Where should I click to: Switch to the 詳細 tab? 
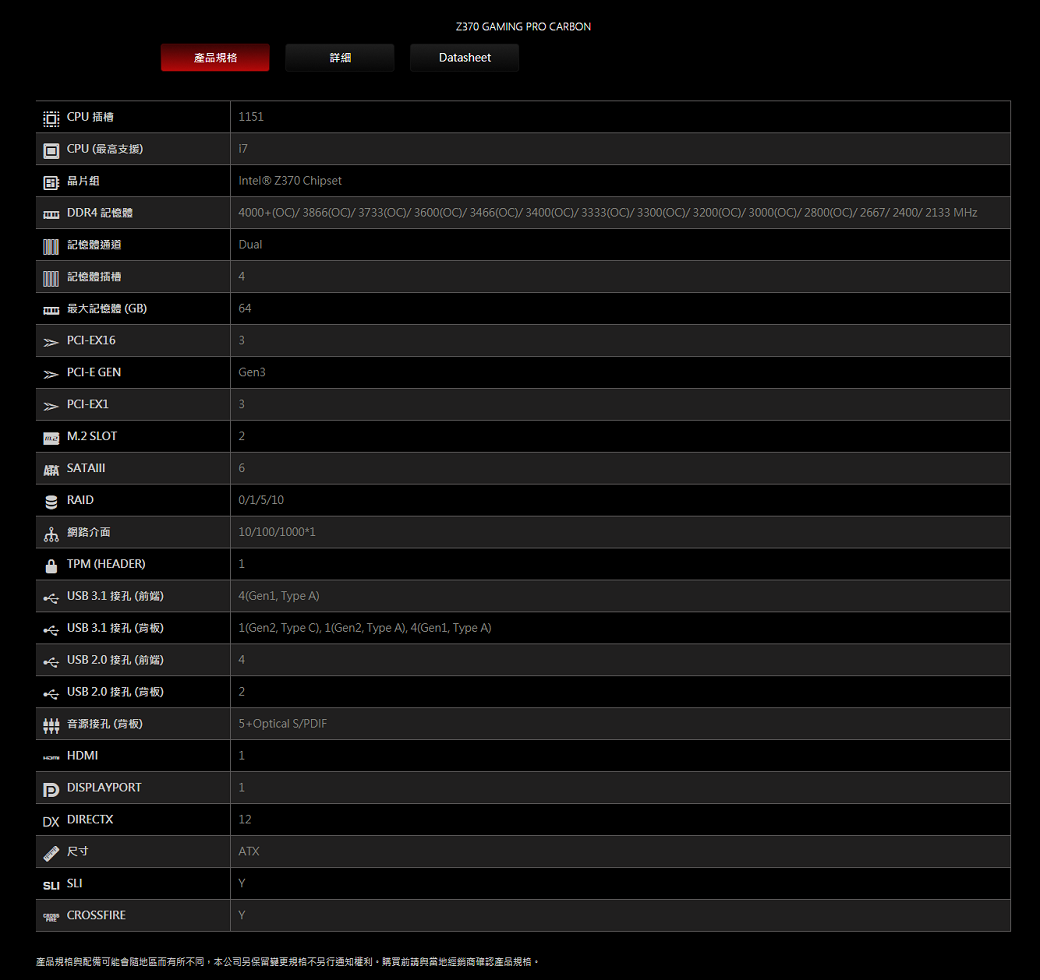pyautogui.click(x=340, y=58)
